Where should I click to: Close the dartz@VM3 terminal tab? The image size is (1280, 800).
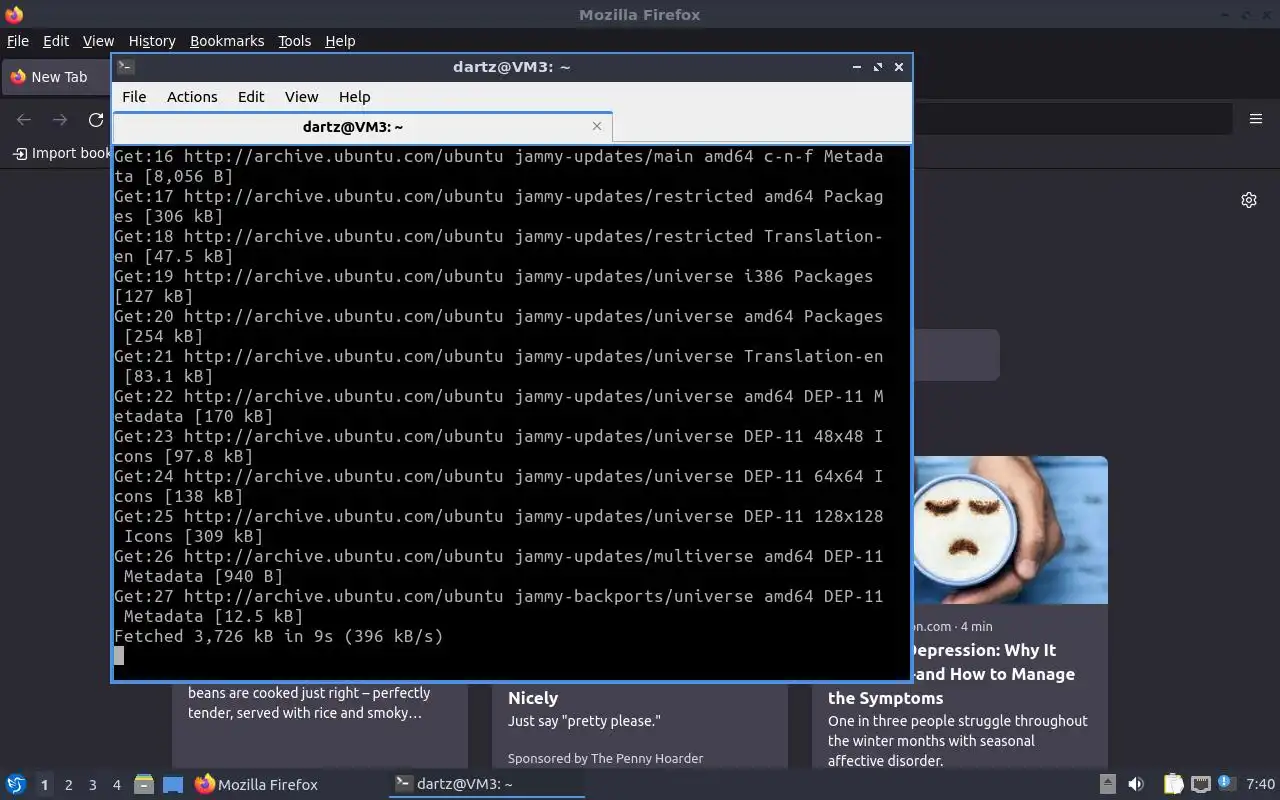[597, 126]
